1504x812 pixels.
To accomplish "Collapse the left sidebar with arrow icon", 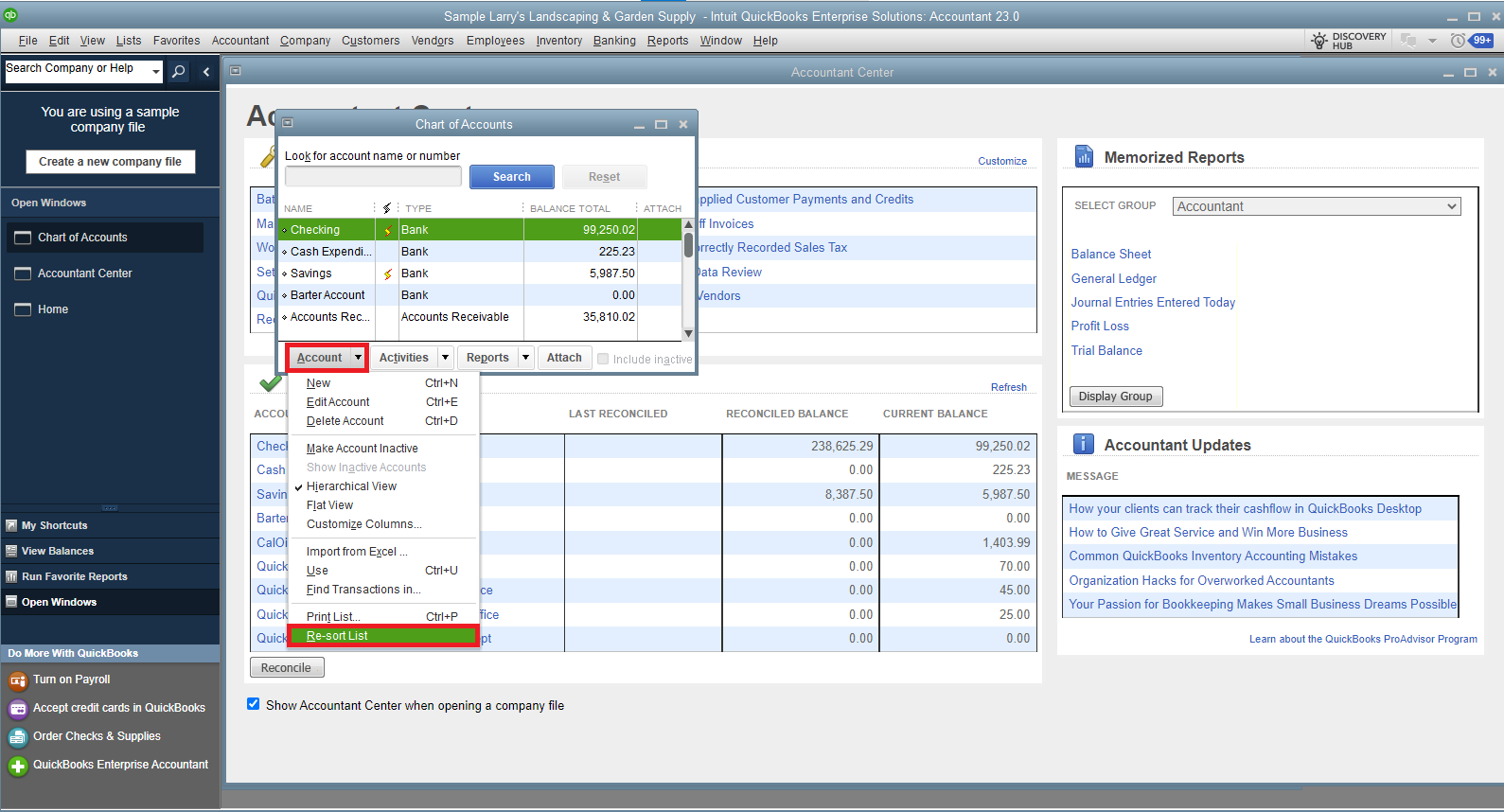I will click(x=206, y=71).
